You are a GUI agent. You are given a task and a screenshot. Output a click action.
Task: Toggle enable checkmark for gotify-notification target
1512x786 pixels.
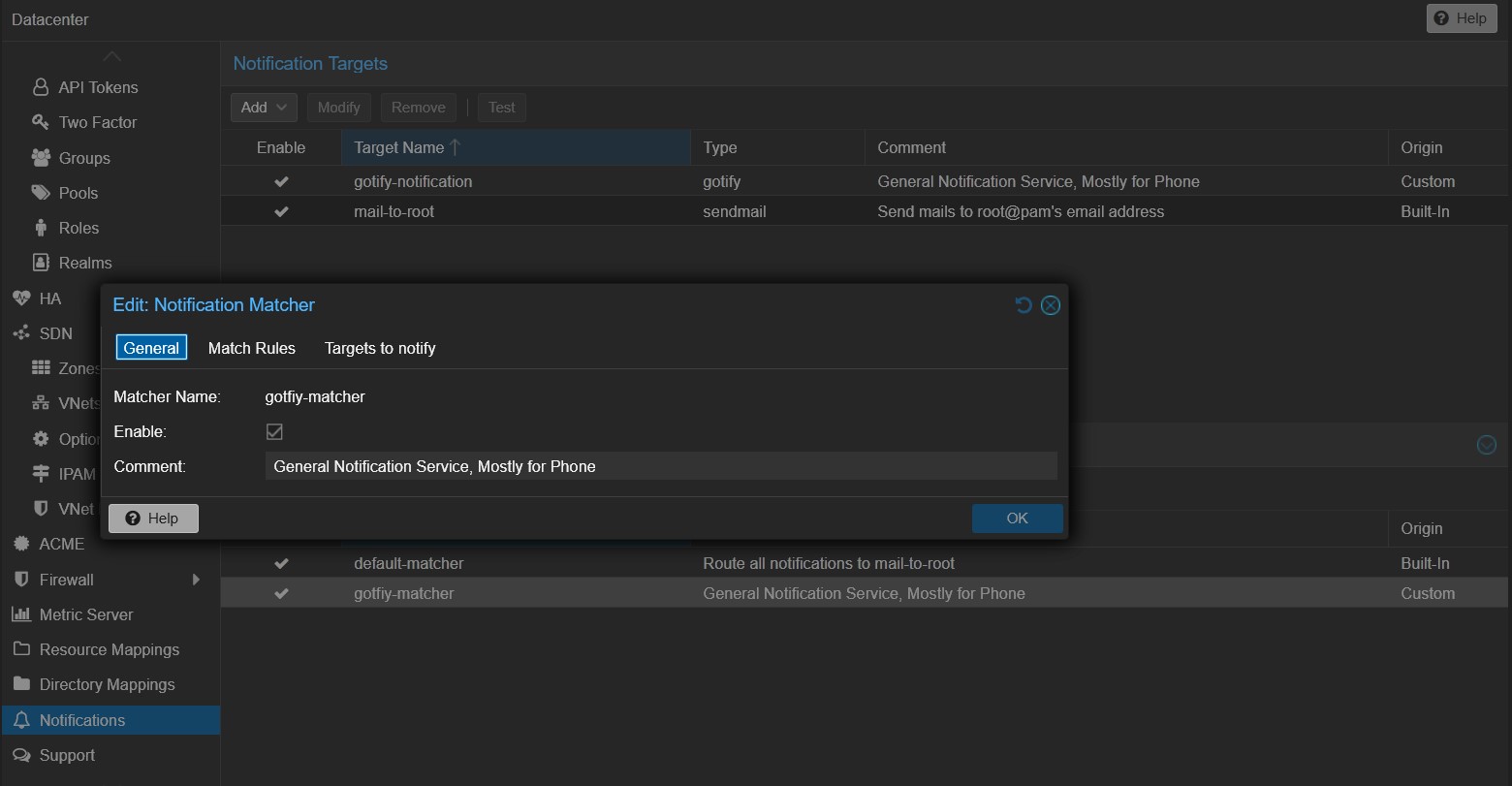pyautogui.click(x=281, y=181)
